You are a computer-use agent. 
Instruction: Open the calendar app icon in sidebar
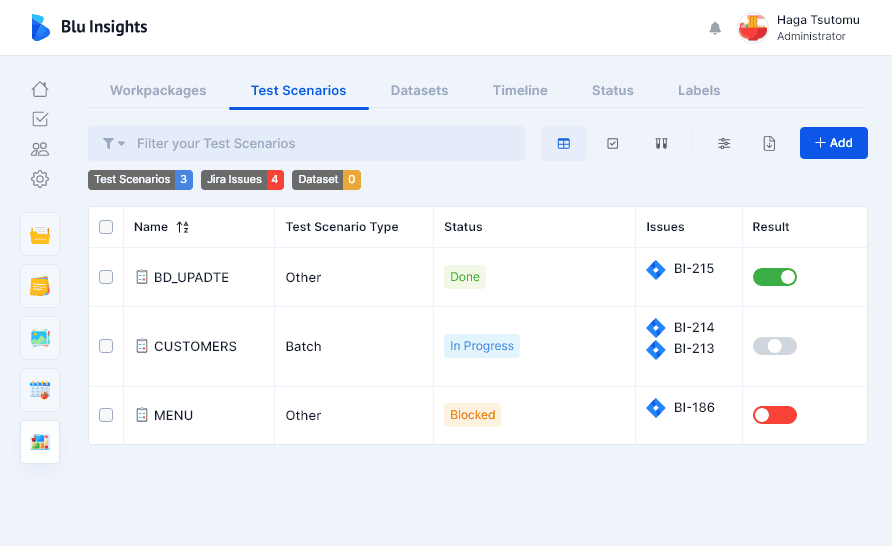[40, 390]
